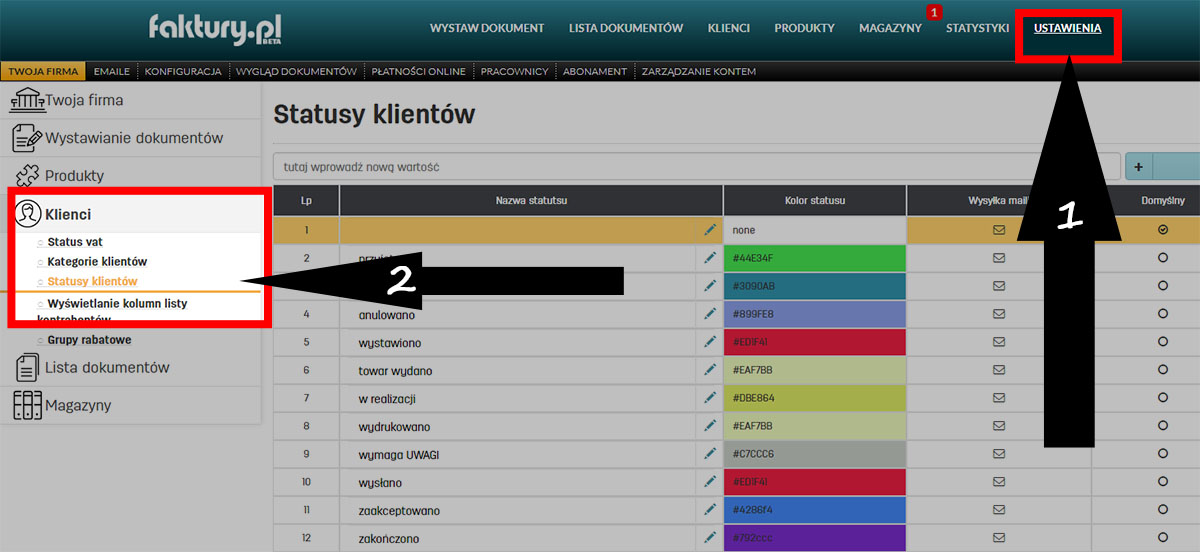
Task: Click the green #44E34F color swatch
Action: pos(814,258)
